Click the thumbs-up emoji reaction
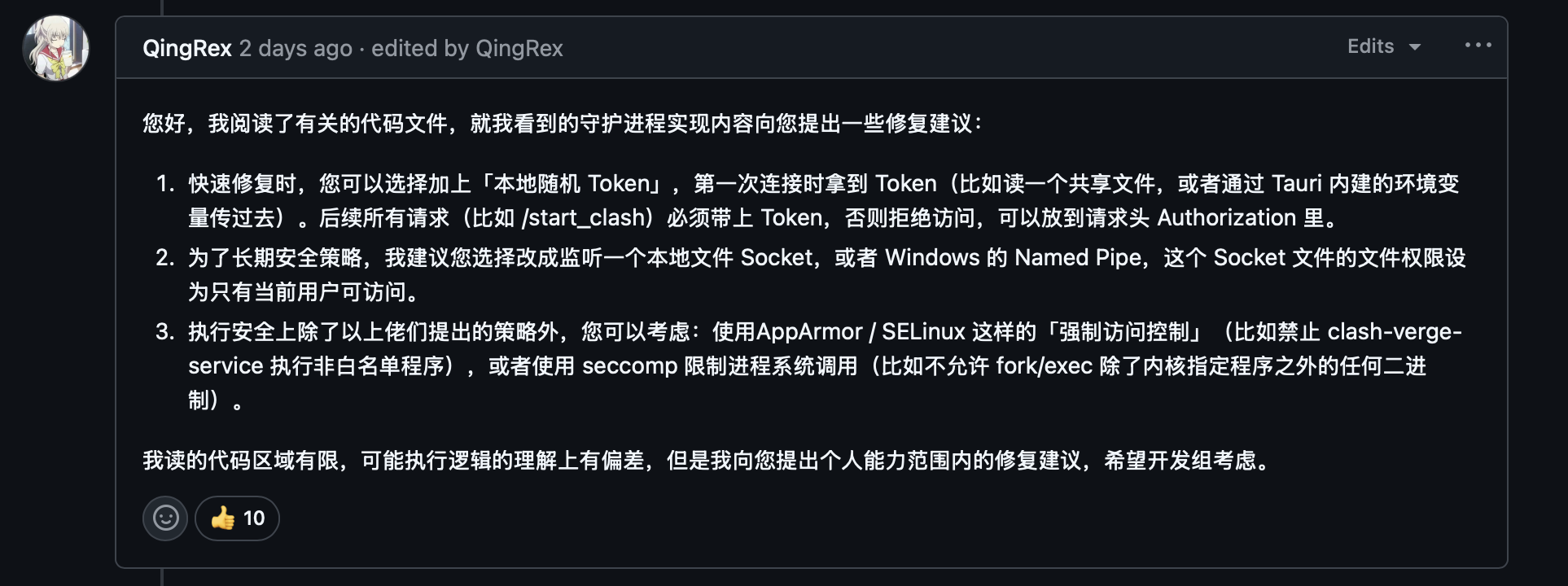This screenshot has height=586, width=1568. pos(223,518)
